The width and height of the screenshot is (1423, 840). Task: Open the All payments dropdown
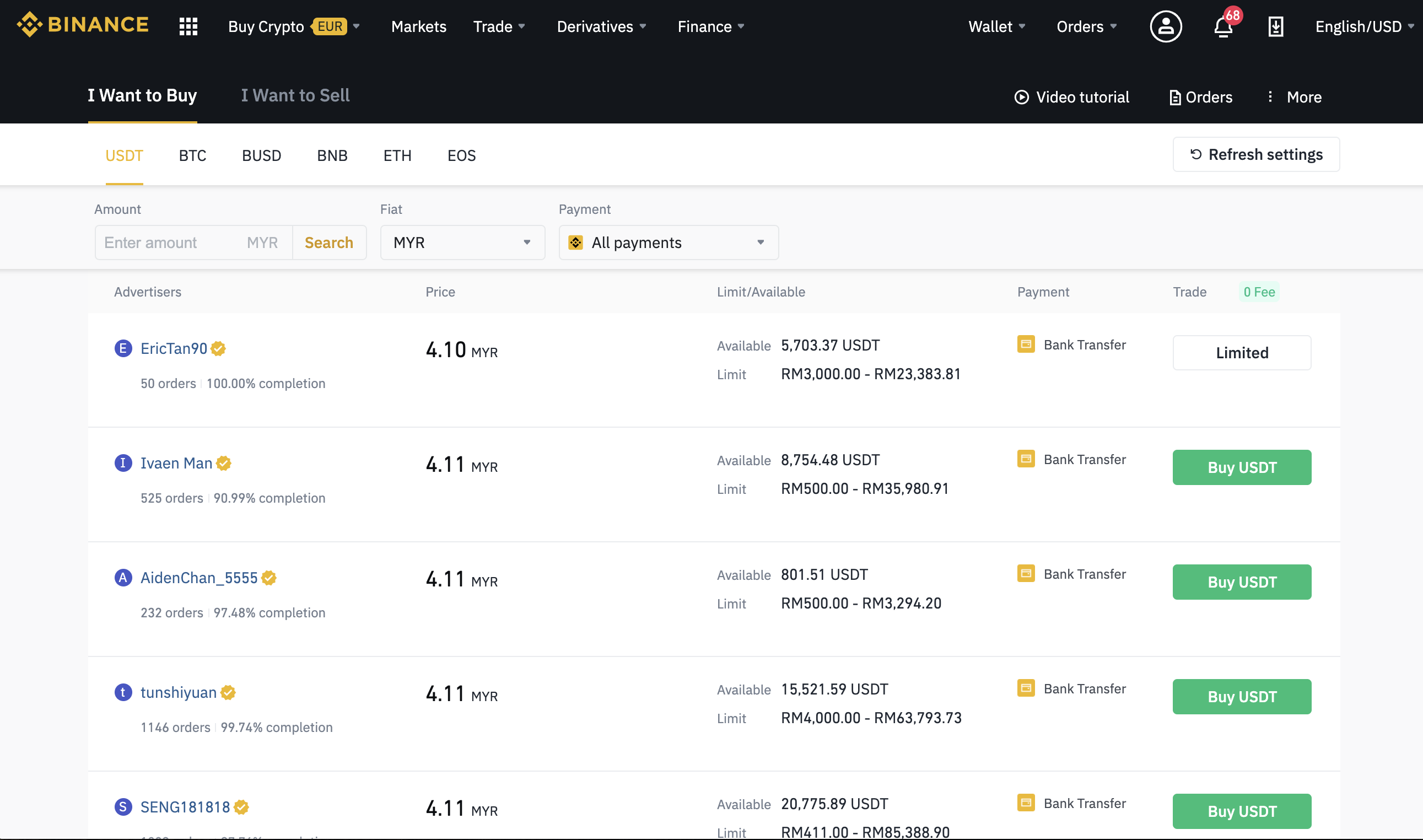pyautogui.click(x=669, y=243)
